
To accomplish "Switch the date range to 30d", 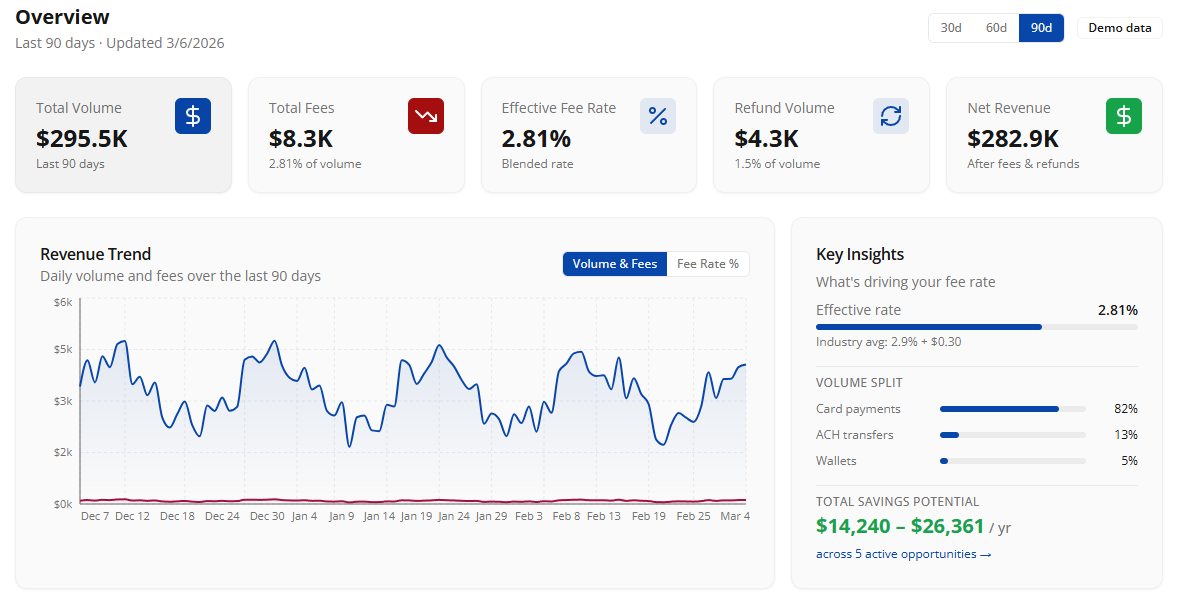I will pyautogui.click(x=951, y=28).
